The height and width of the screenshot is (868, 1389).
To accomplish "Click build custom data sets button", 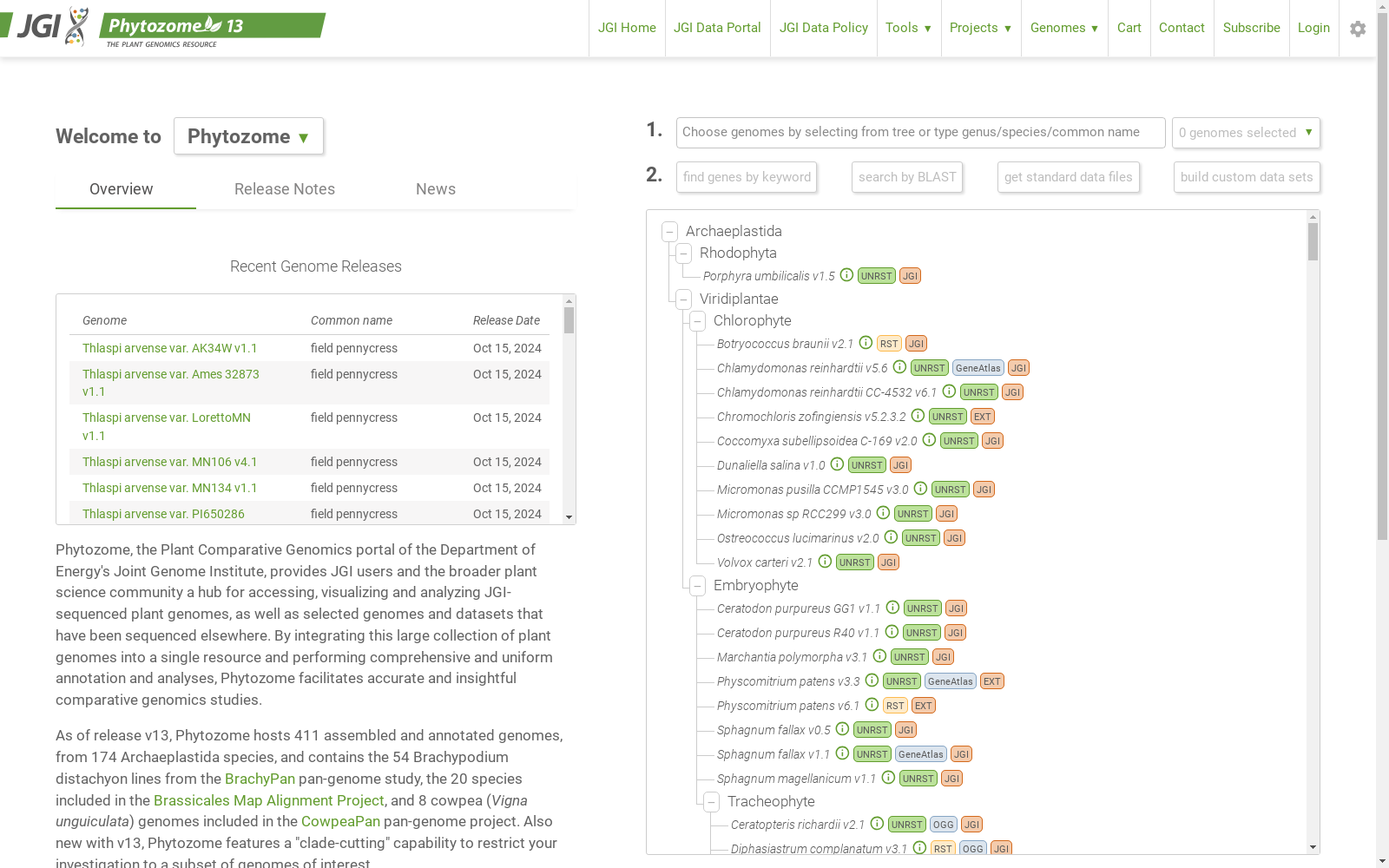I will coord(1247,177).
